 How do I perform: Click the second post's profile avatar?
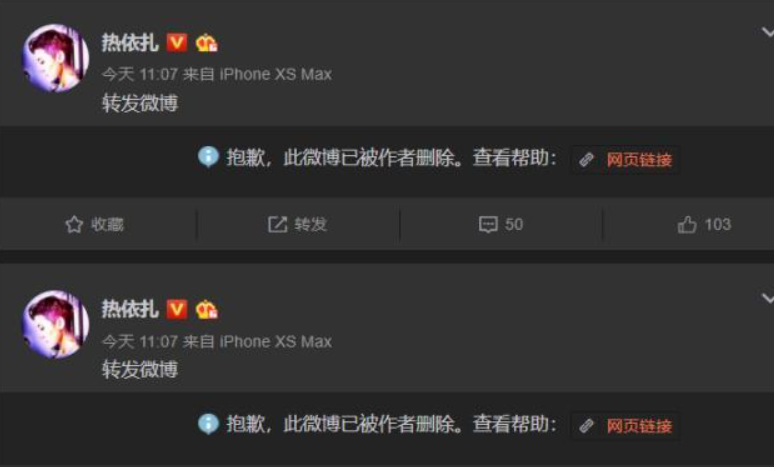tap(56, 324)
